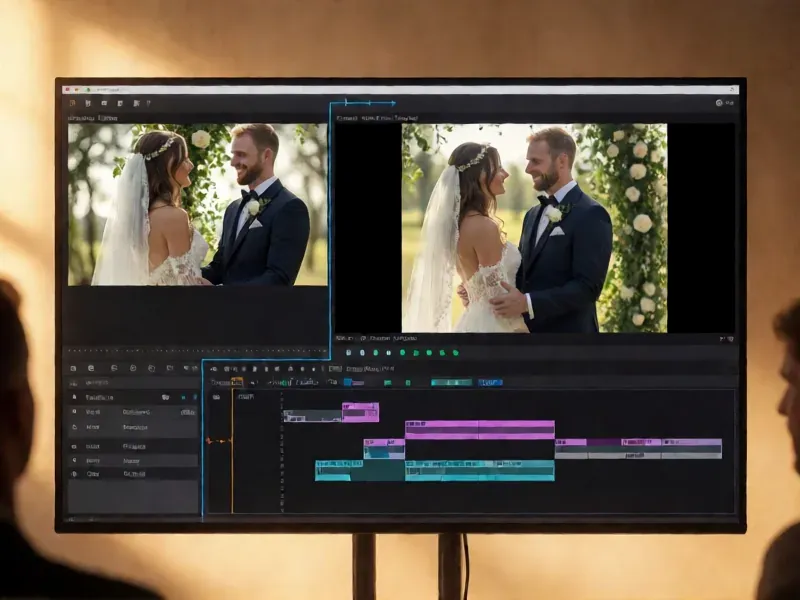This screenshot has width=800, height=600.
Task: Click the rightmost green transport button under the program monitor
Action: [x=456, y=353]
